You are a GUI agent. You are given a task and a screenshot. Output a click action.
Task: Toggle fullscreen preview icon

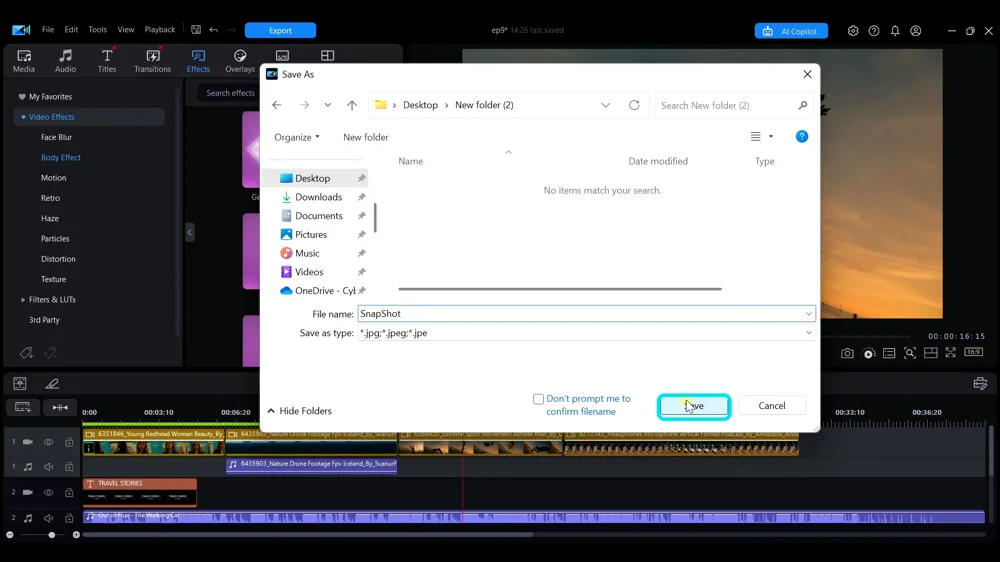pyautogui.click(x=950, y=353)
